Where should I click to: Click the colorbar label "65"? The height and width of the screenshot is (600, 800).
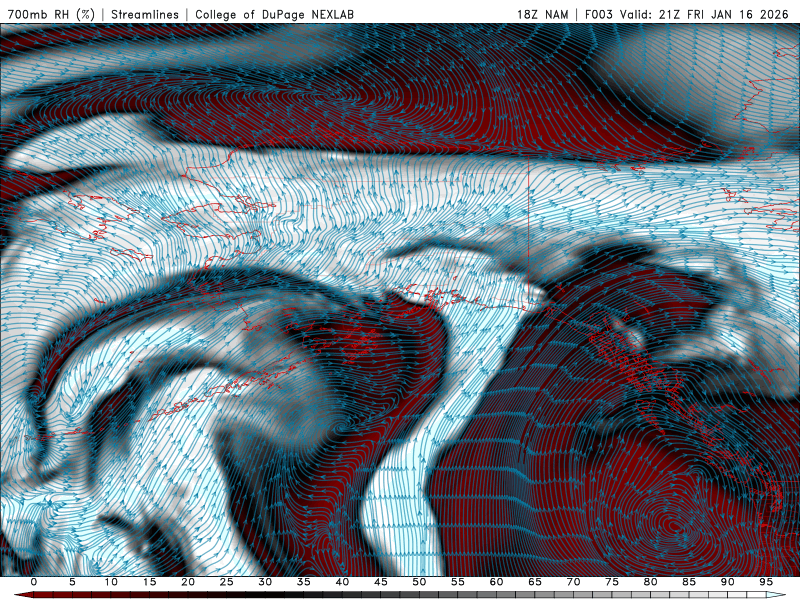click(x=535, y=582)
